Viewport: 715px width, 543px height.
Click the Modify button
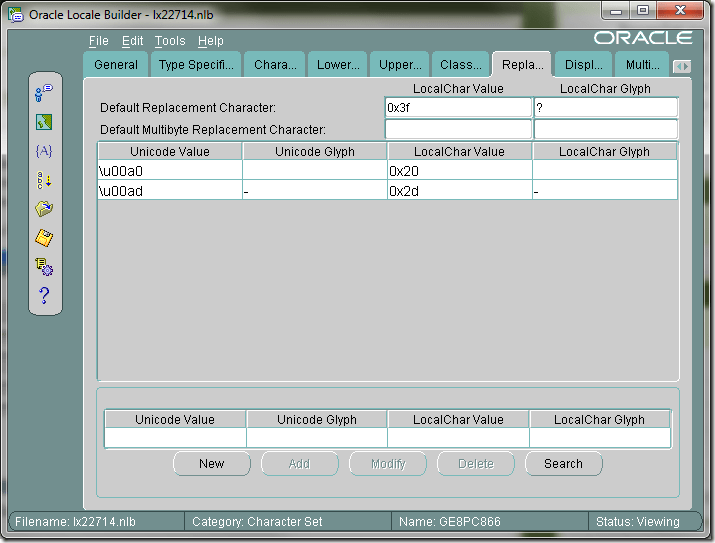click(388, 464)
